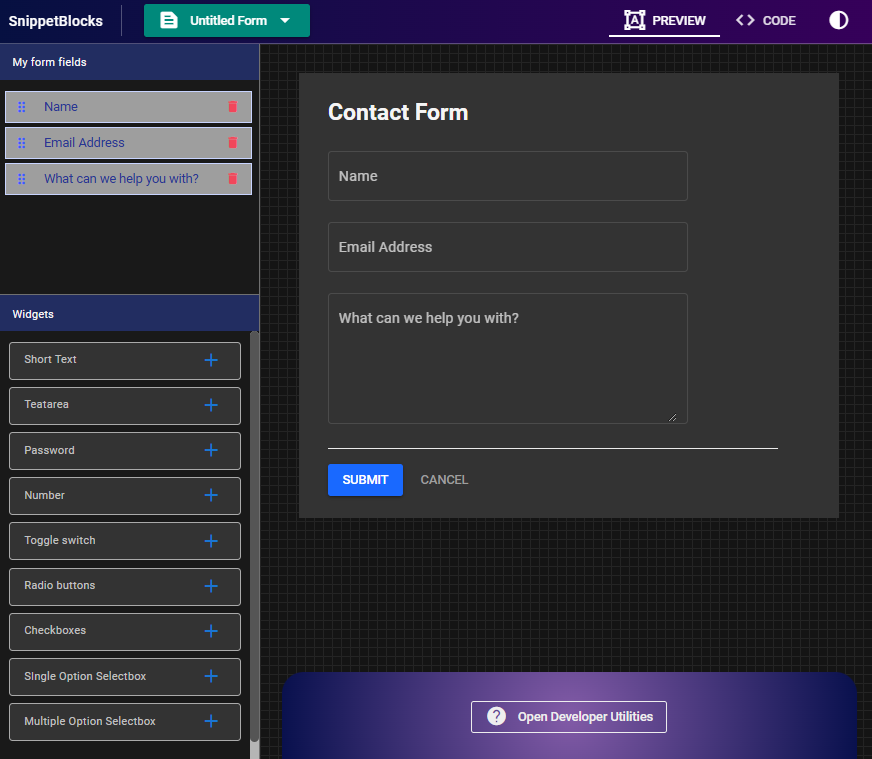Viewport: 872px width, 759px height.
Task: Click inside the Name input field
Action: pyautogui.click(x=507, y=176)
